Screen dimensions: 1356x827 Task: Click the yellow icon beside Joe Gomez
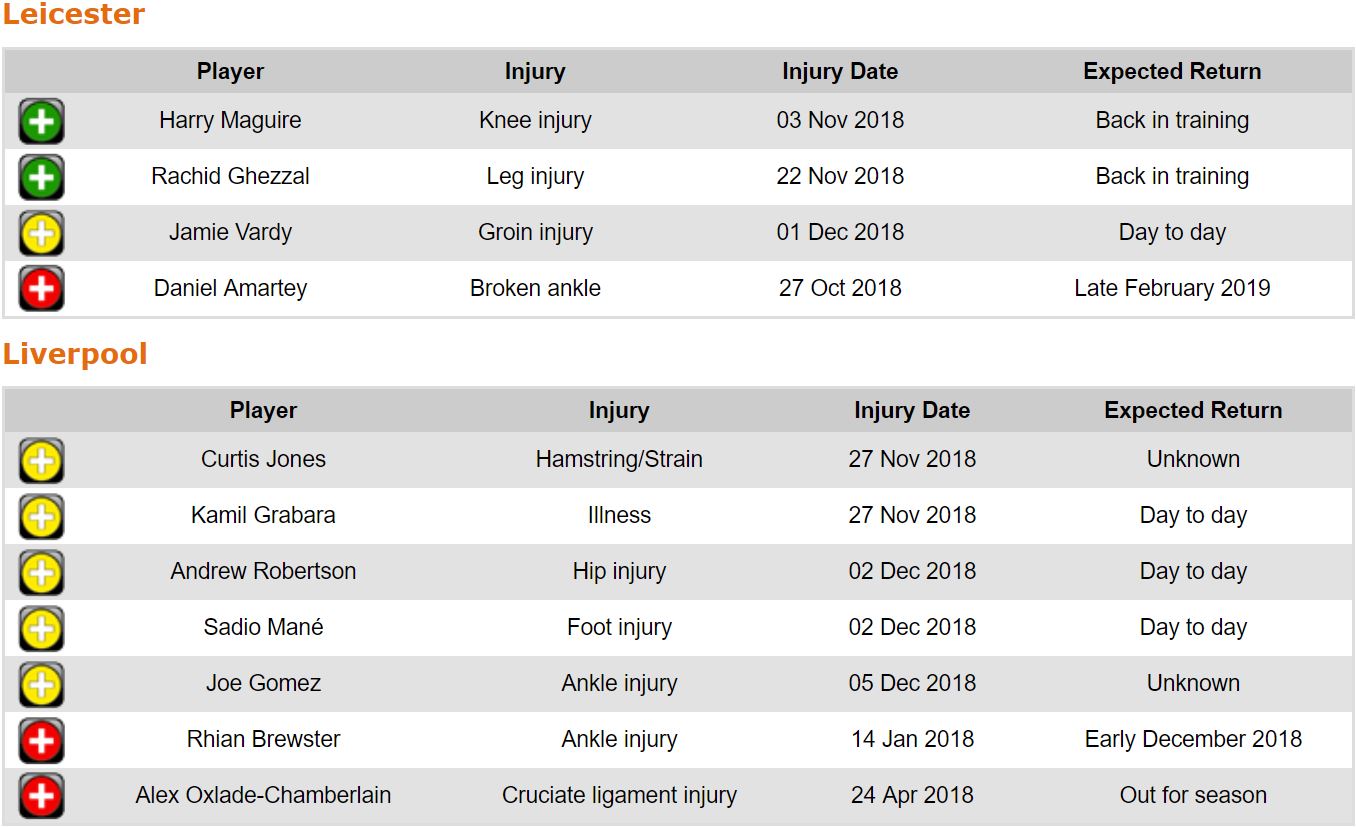(x=41, y=685)
